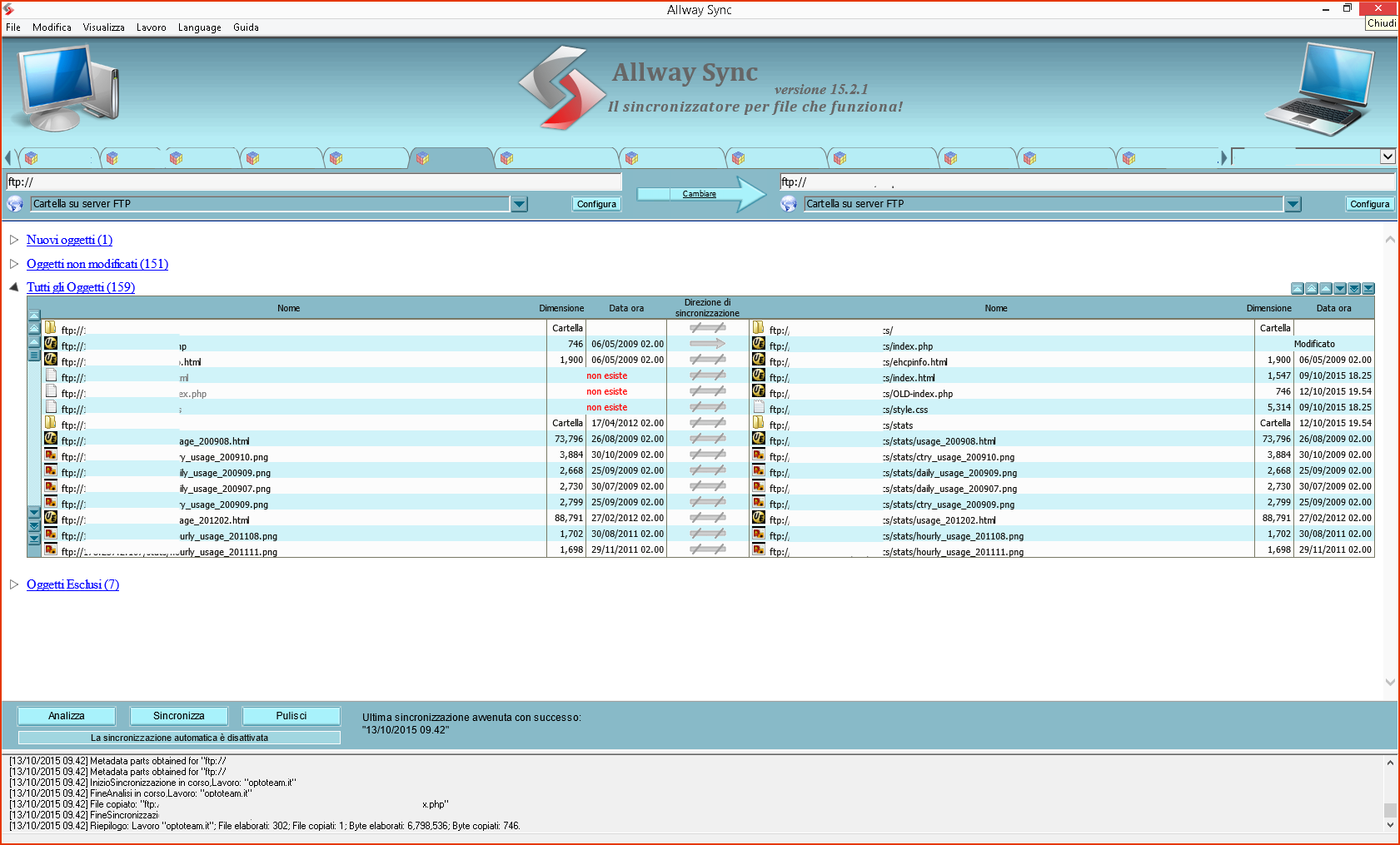Click the left 'Nome' column header
The width and height of the screenshot is (1400, 845).
[x=288, y=308]
